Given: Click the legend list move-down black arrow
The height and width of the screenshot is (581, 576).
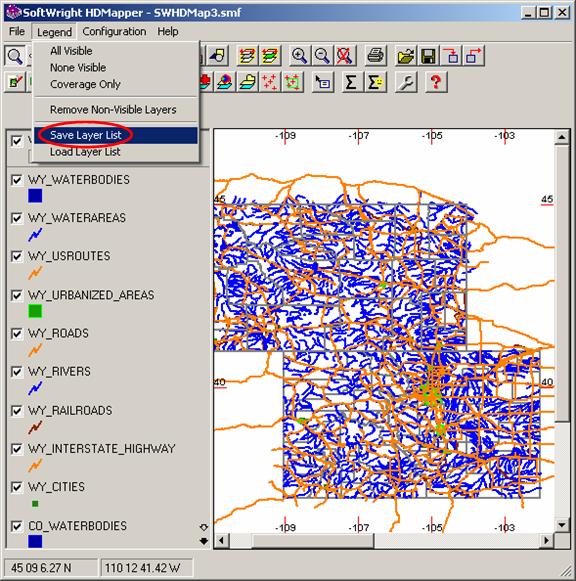Looking at the screenshot, I should pos(204,541).
